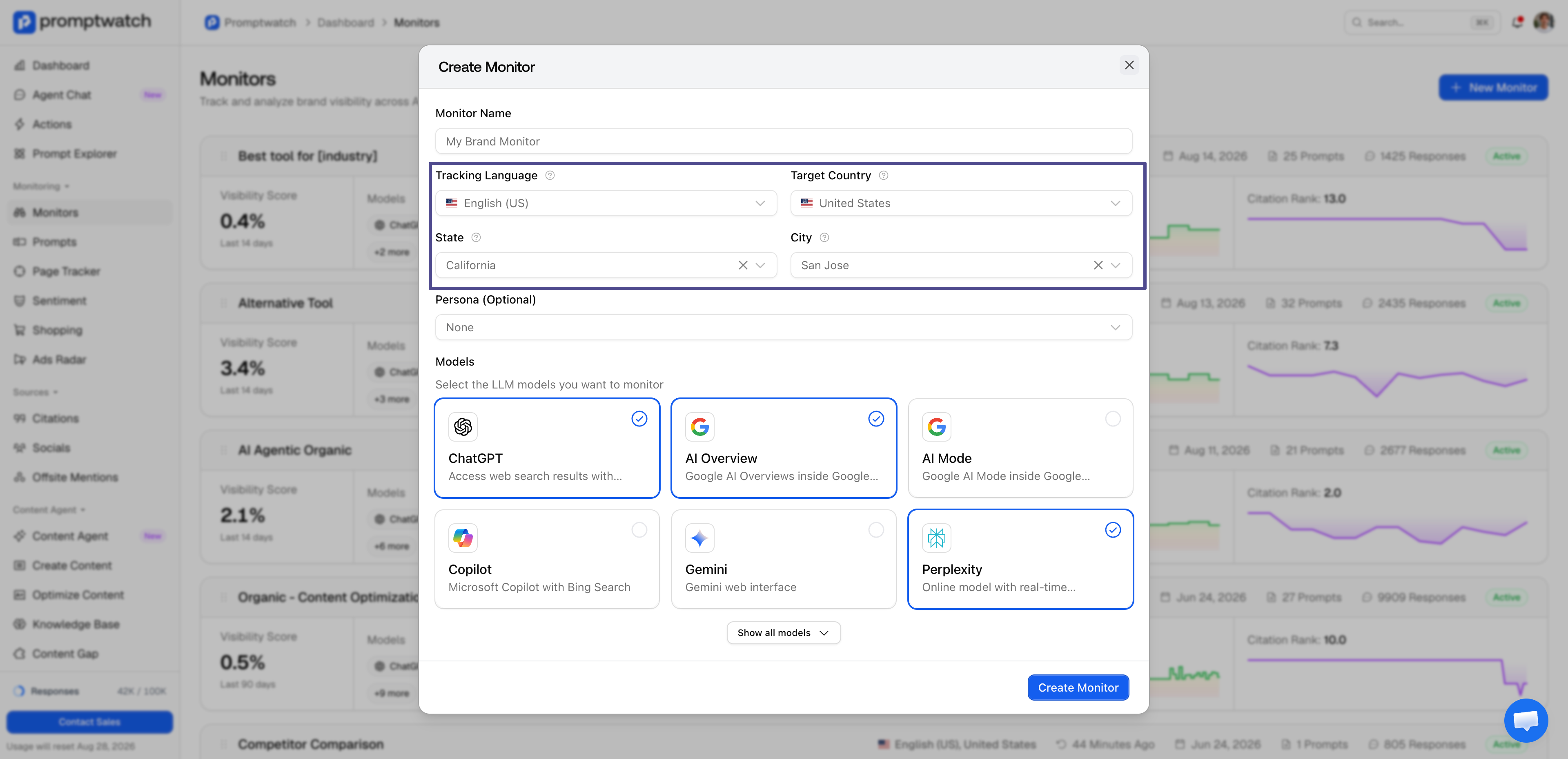Open Optimize Content in the sidebar

click(89, 594)
